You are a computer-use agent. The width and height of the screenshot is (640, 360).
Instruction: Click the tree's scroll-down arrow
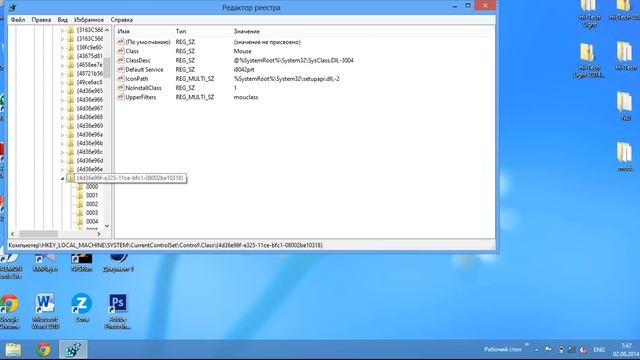107,226
